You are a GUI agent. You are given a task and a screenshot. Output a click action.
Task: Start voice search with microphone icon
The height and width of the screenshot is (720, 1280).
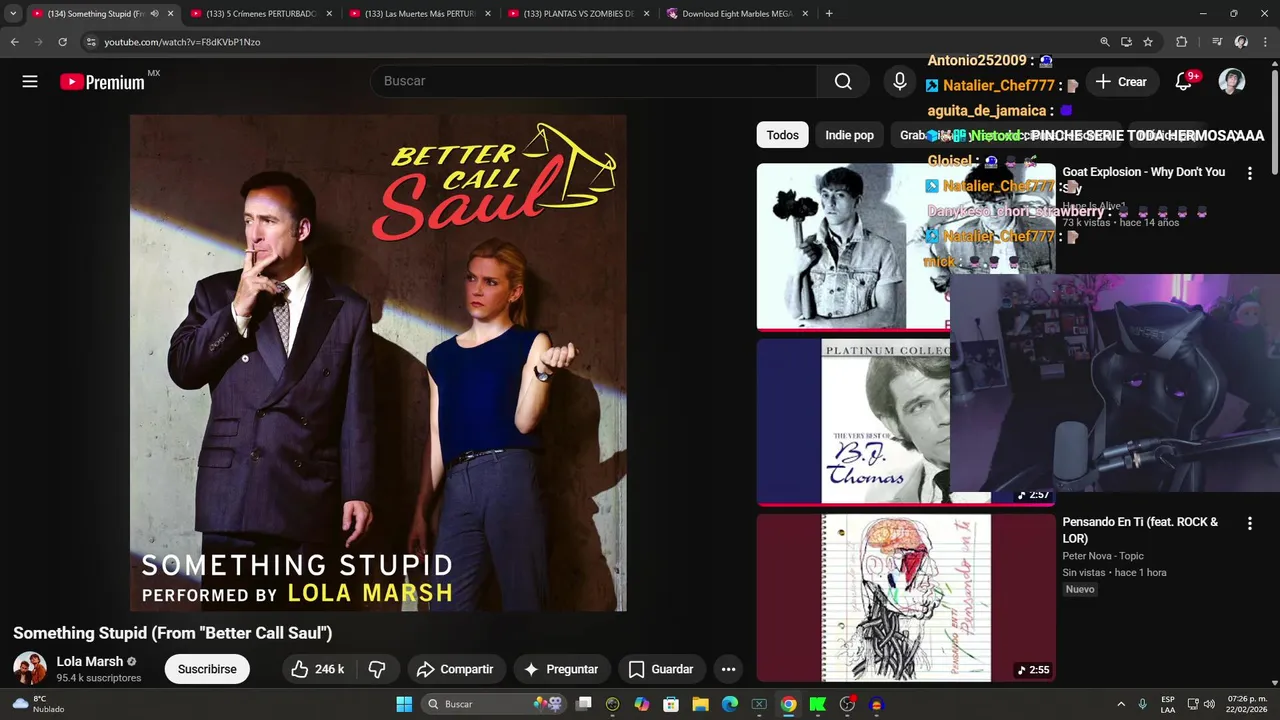pos(900,81)
